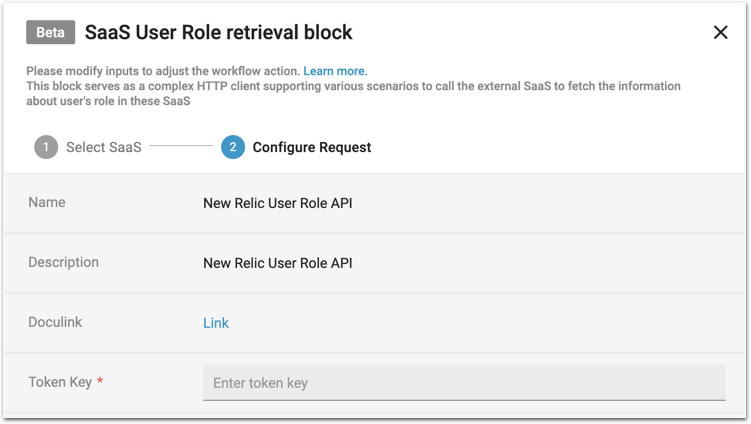
Task: Click the line connecting the two steps
Action: click(x=181, y=147)
